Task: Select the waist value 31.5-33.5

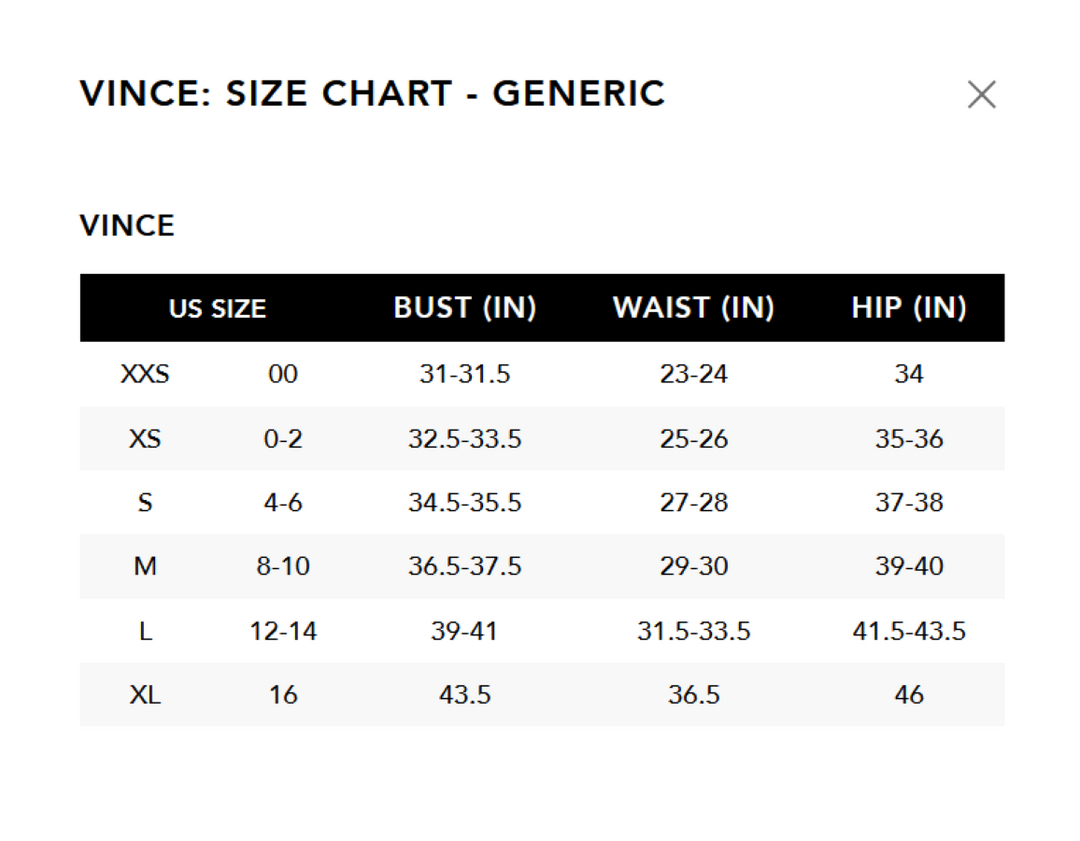Action: click(x=693, y=631)
